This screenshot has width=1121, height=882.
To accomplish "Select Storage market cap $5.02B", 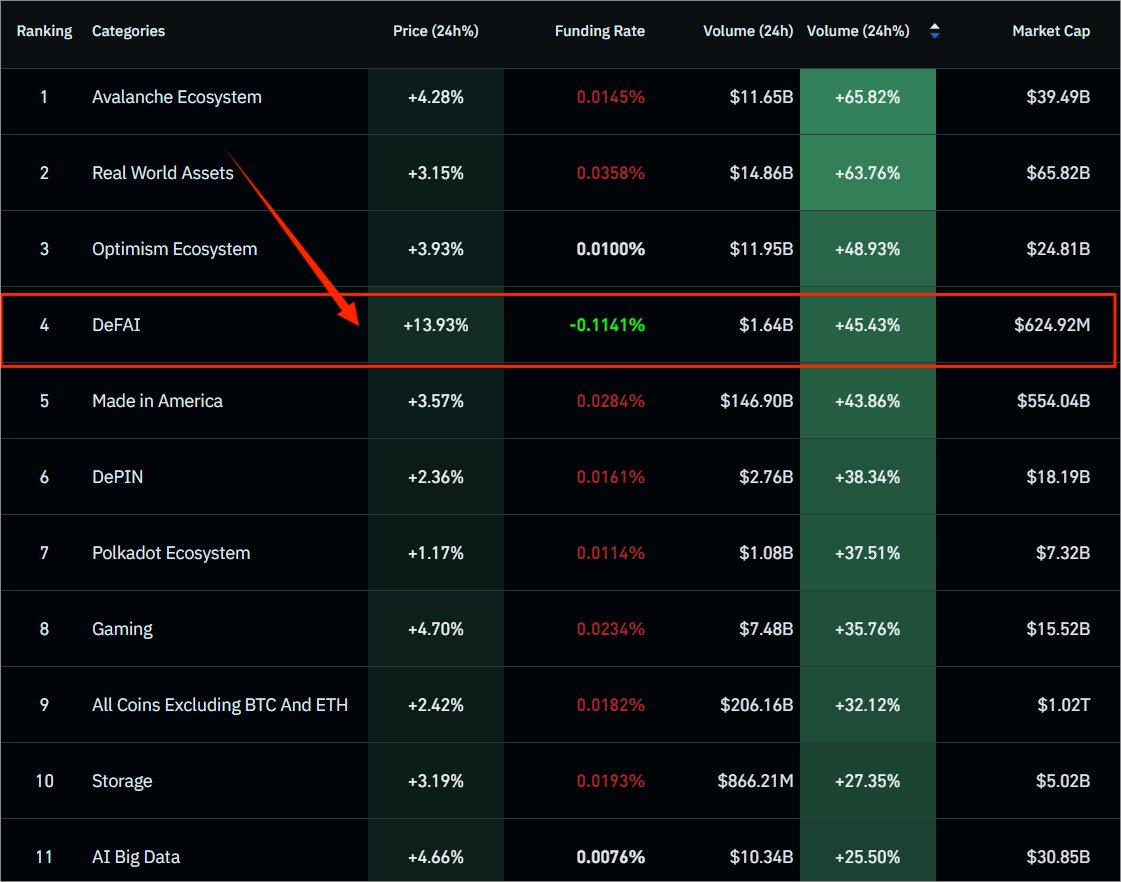I will coord(1063,781).
